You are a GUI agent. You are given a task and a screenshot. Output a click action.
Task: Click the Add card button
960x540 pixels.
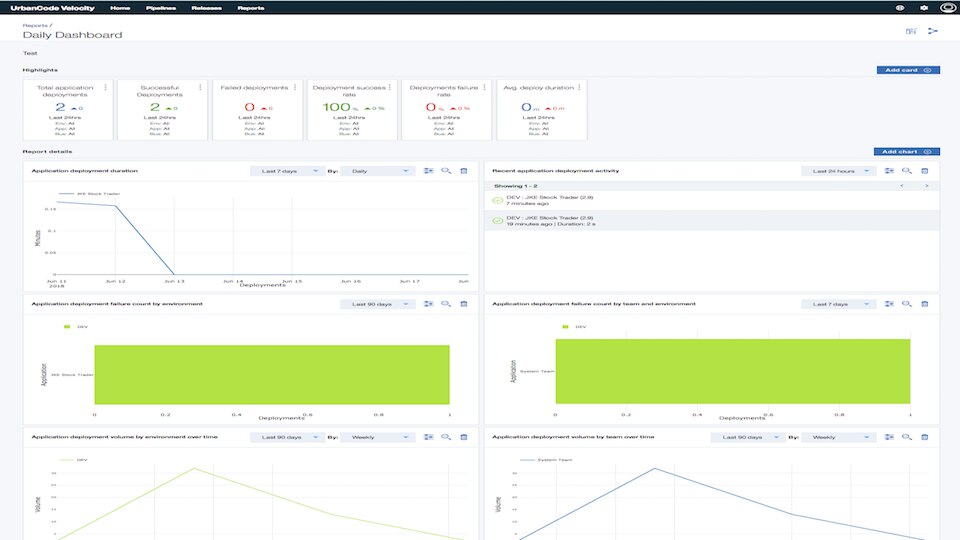point(908,70)
